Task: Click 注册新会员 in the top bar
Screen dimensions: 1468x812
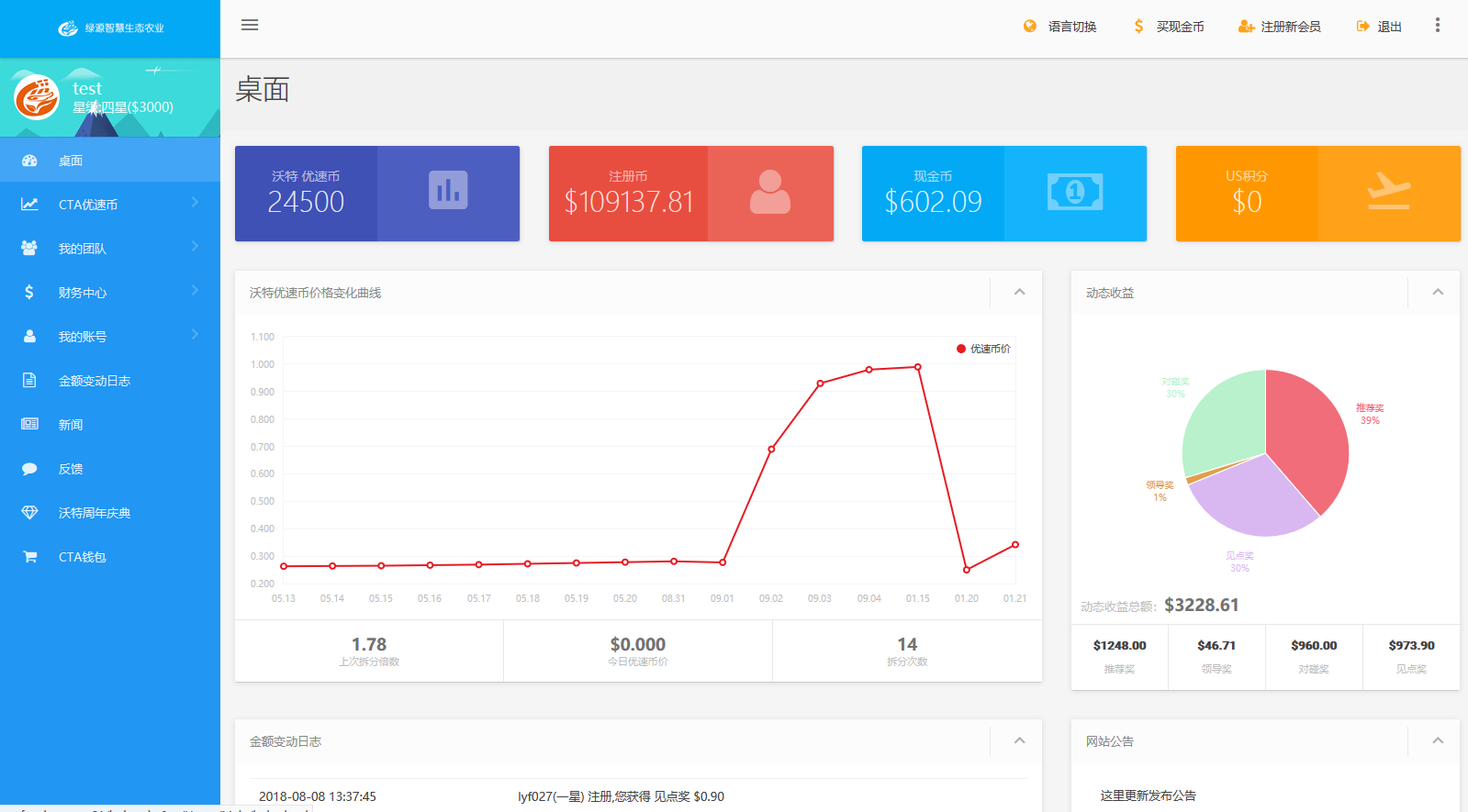Action: point(1280,27)
